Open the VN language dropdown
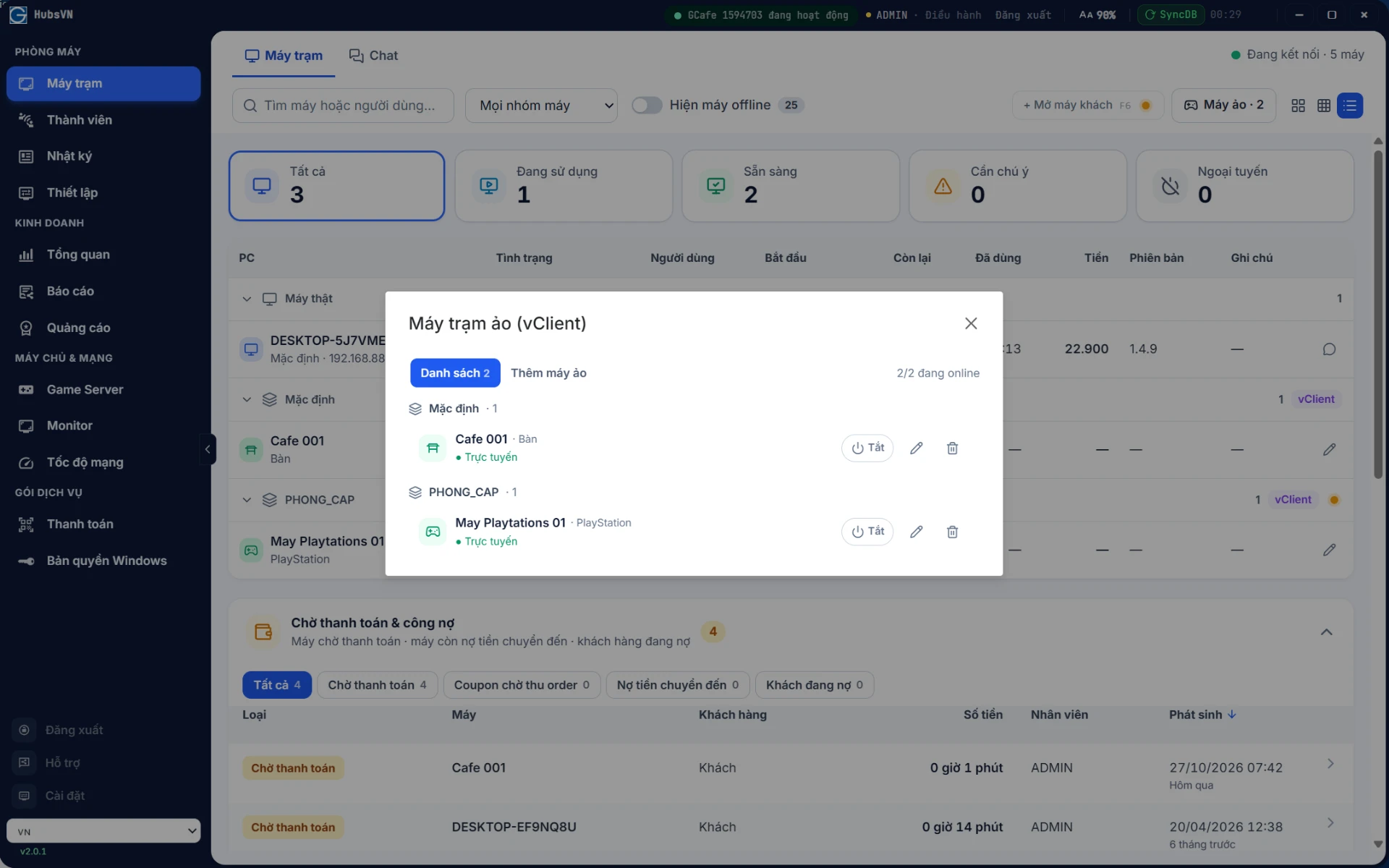This screenshot has width=1389, height=868. [x=103, y=831]
